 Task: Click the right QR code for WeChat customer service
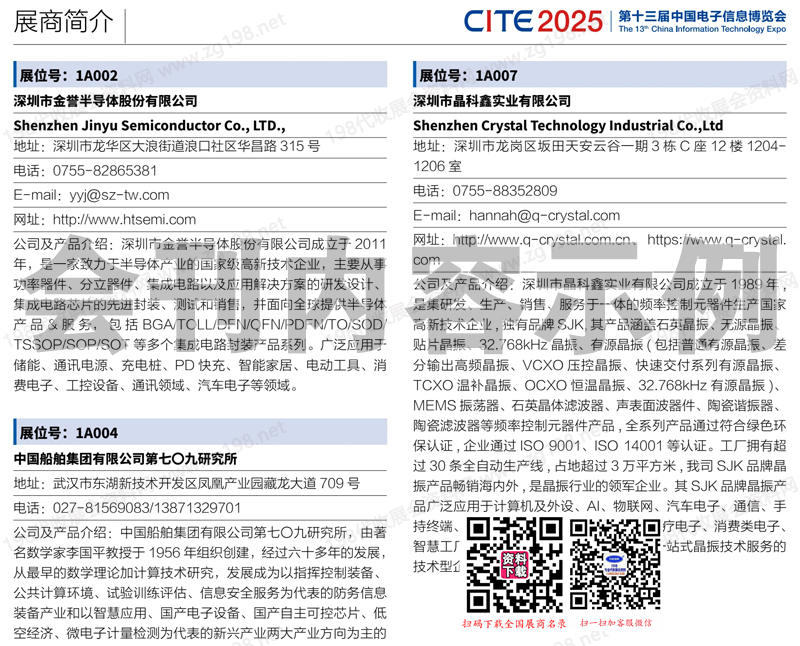611,564
